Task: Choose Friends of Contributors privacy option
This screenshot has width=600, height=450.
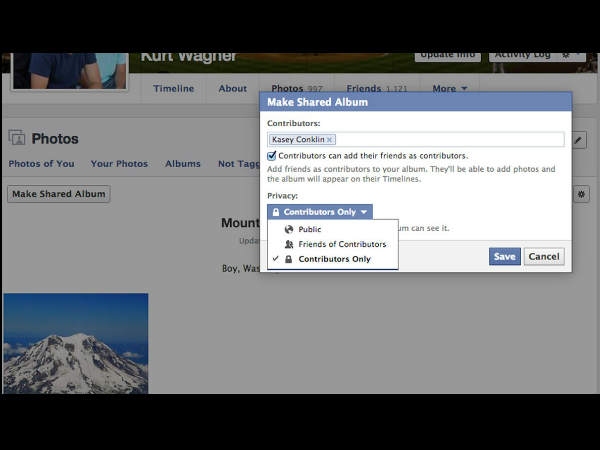Action: (x=333, y=244)
